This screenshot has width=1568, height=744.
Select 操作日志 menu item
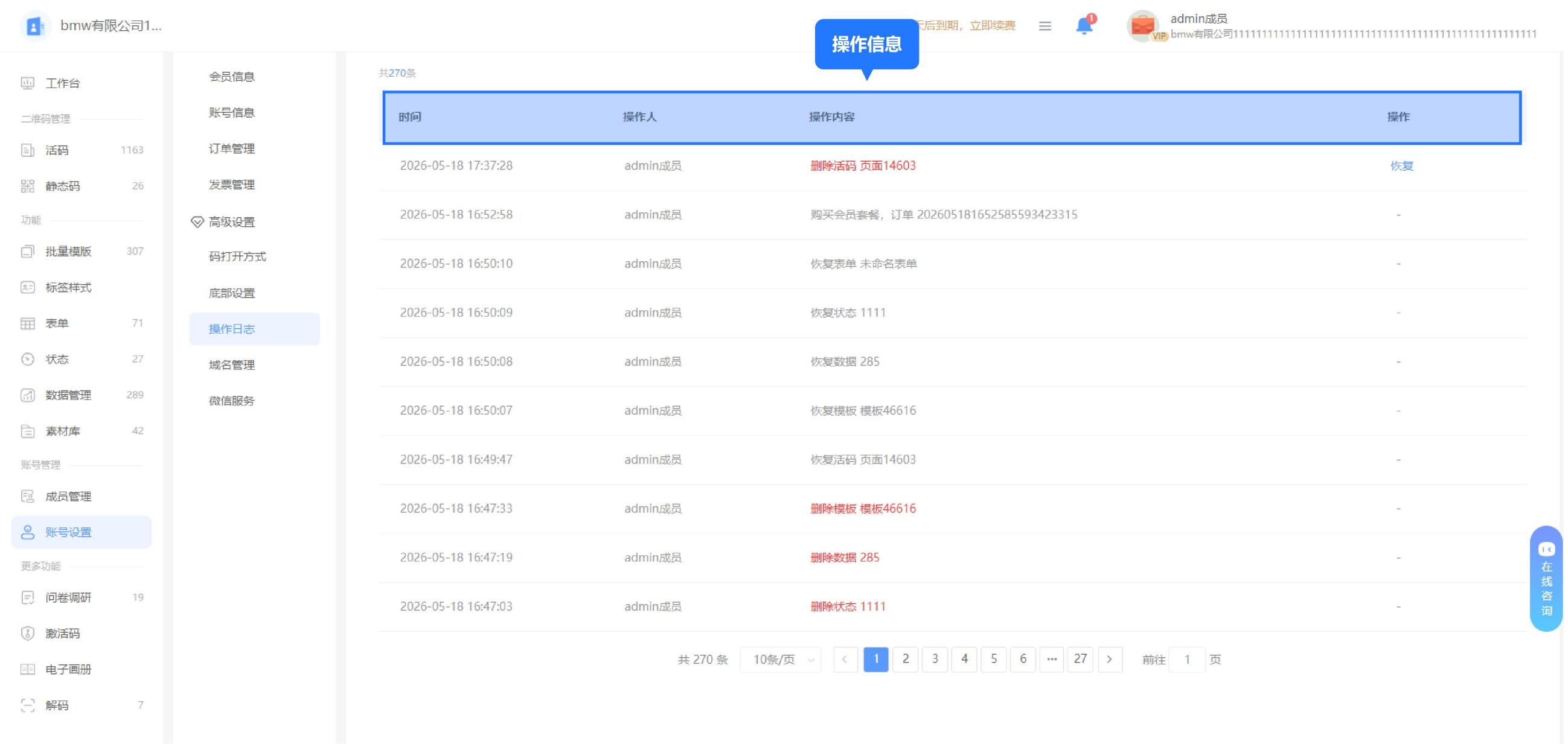click(254, 329)
